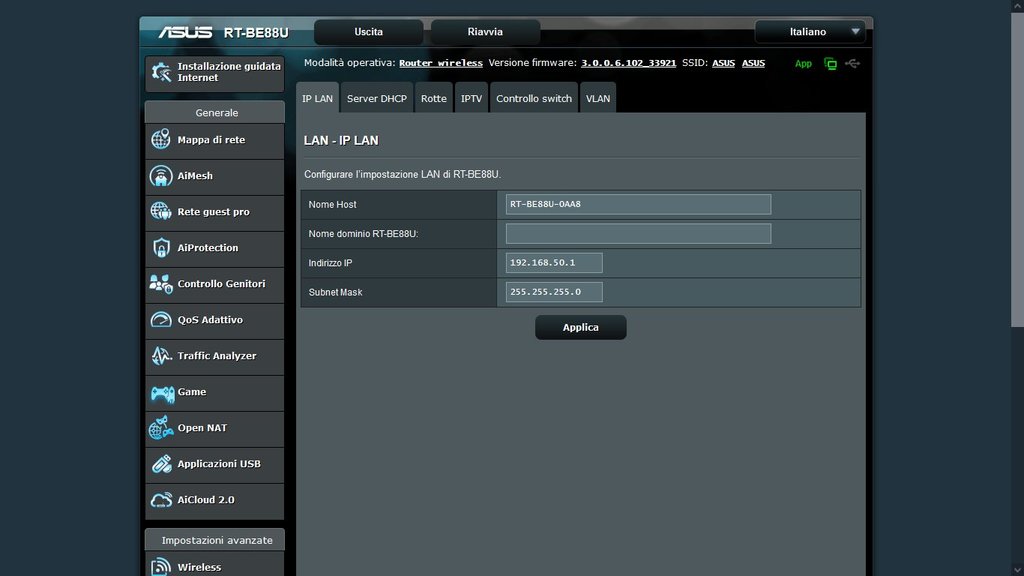This screenshot has width=1024, height=576.
Task: Switch to the Server DHCP tab
Action: pos(377,99)
